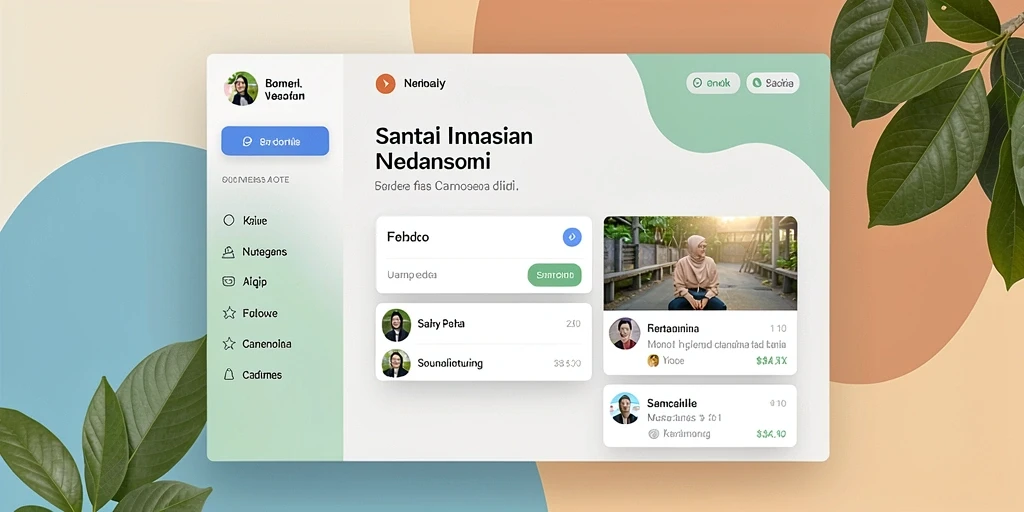1024x512 pixels.
Task: Click the blue round icon in Fehdco card
Action: tap(572, 237)
